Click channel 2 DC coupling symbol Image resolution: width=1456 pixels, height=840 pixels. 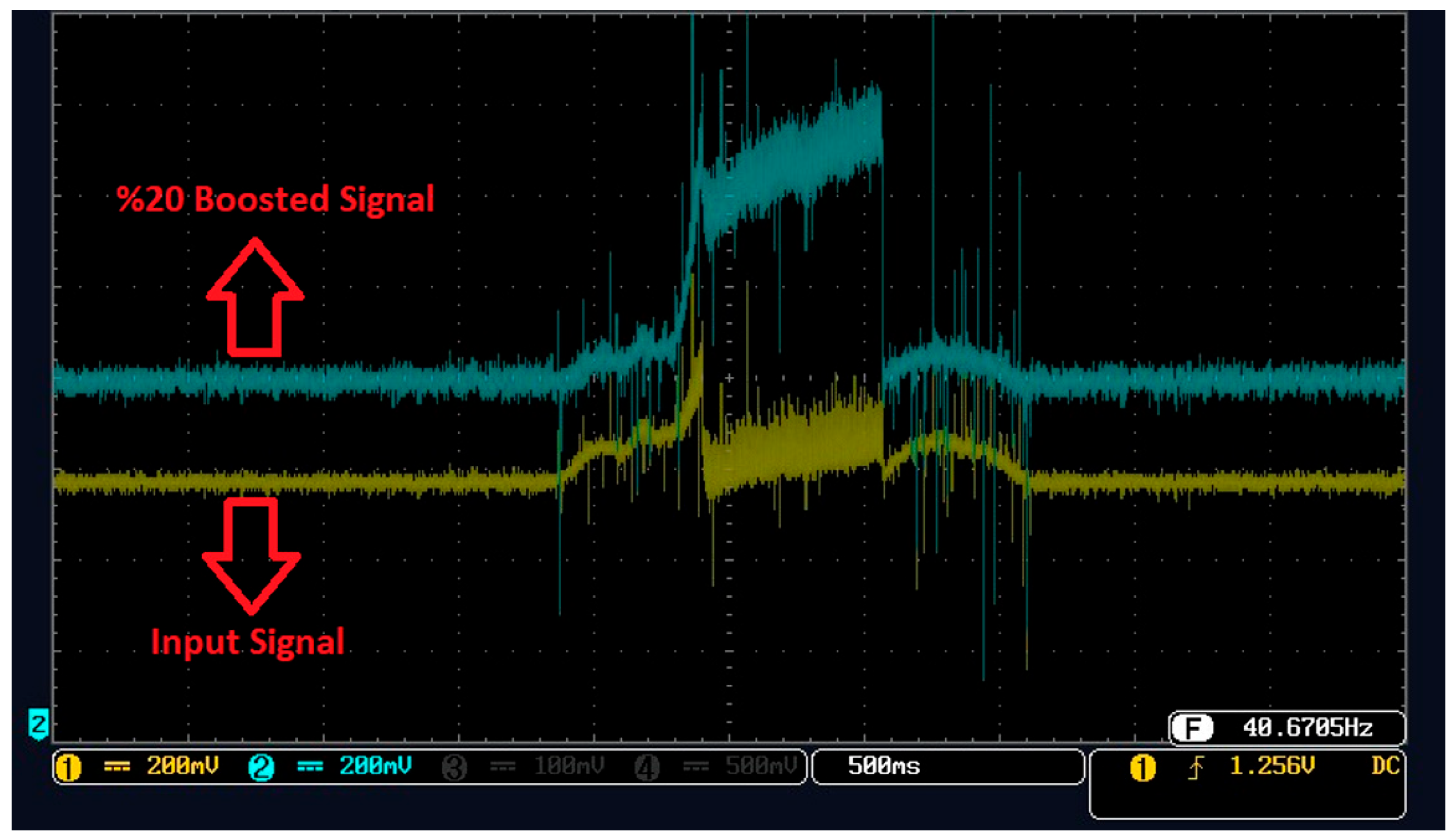click(309, 767)
